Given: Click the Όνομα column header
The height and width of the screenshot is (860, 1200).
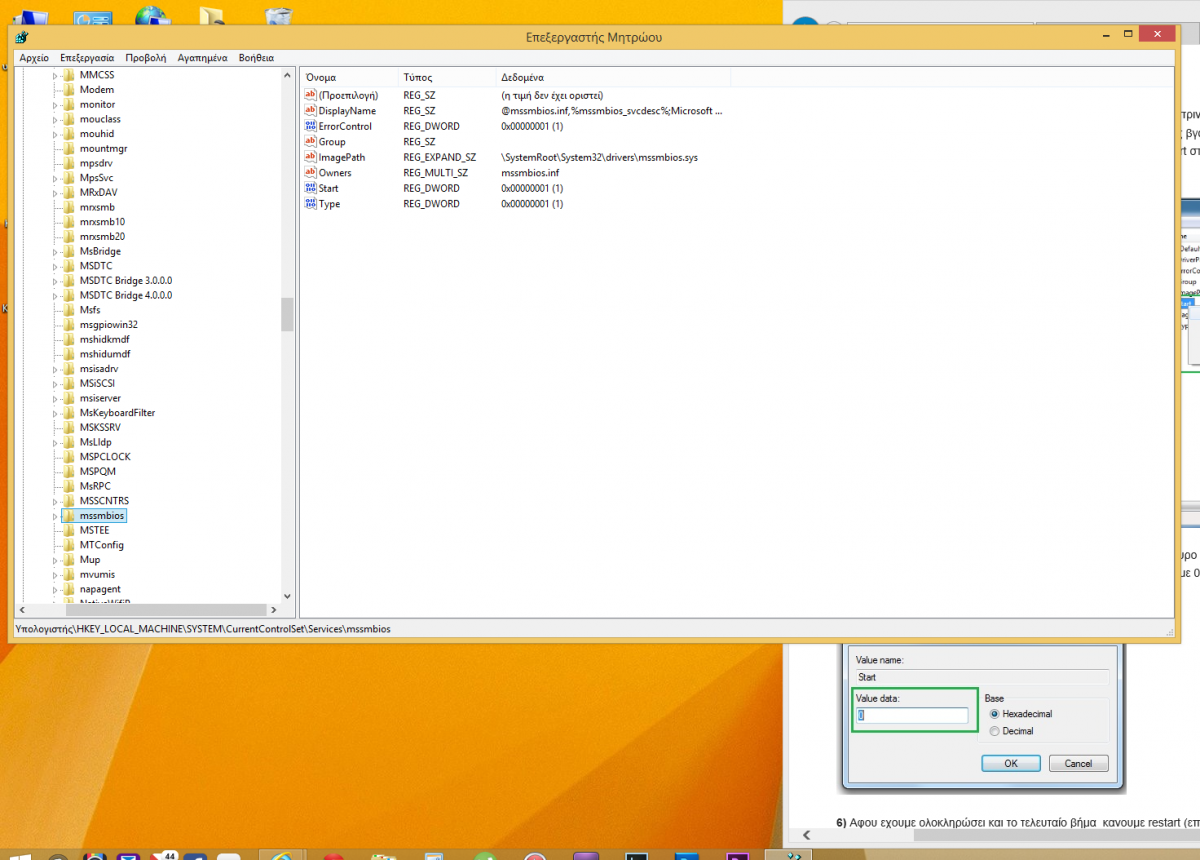Looking at the screenshot, I should (349, 77).
